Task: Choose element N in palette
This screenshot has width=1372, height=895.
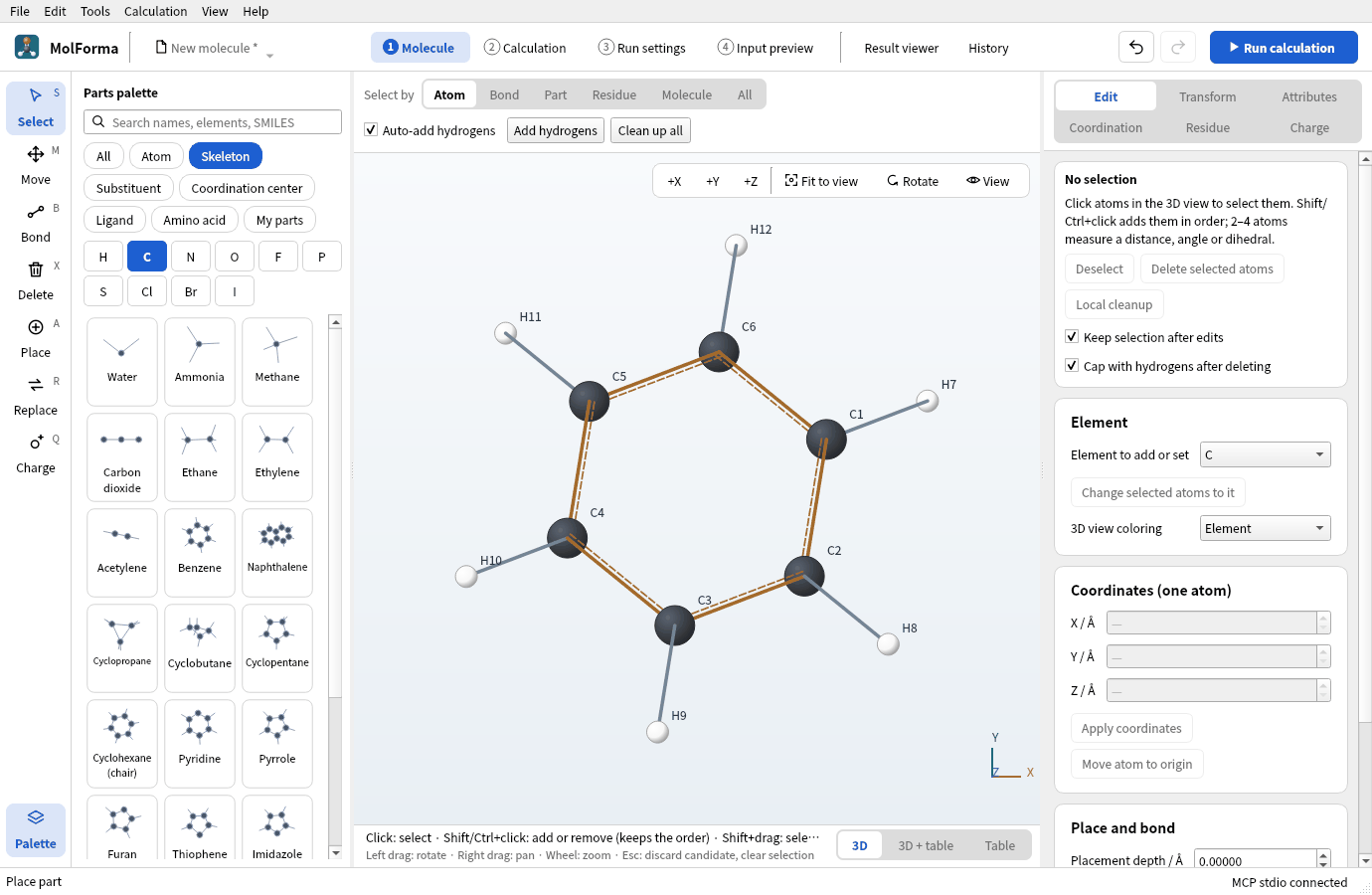Action: tap(191, 257)
